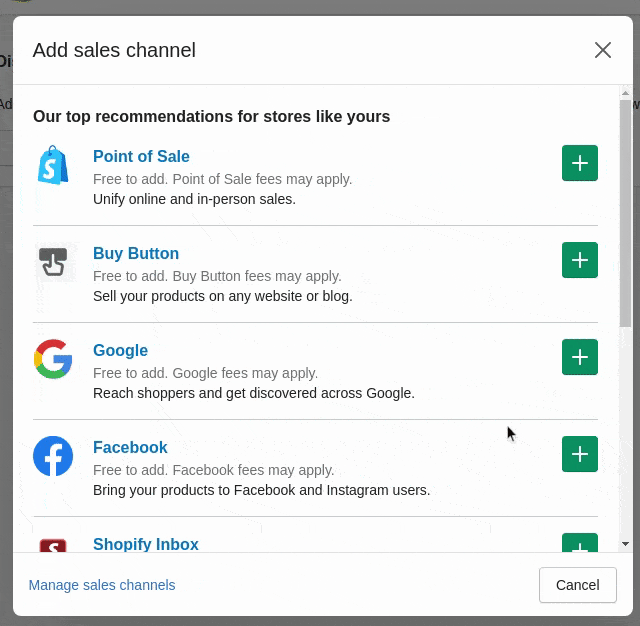Screen dimensions: 640x626
Task: Click the Facebook logo icon
Action: coord(53,456)
